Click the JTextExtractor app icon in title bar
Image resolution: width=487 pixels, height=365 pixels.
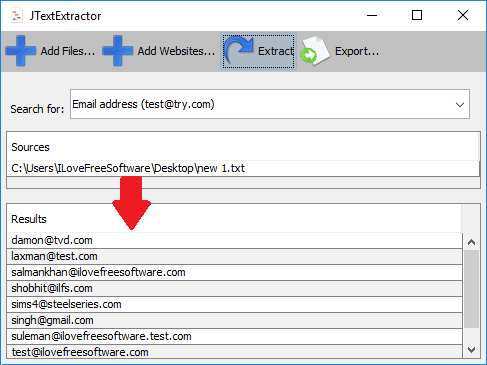pos(16,16)
